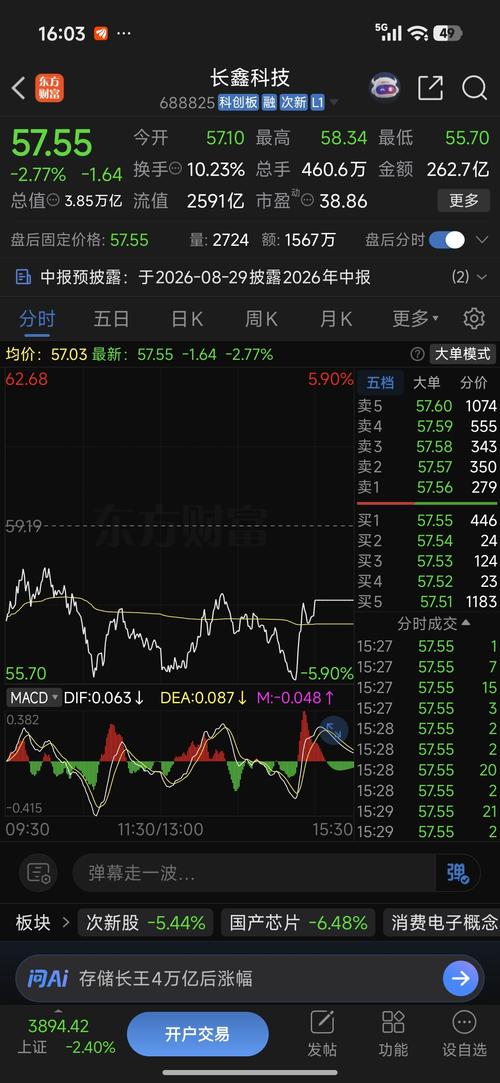Viewport: 500px width, 1083px height.
Task: Expand the 上证 index bar arrow
Action: 58,1012
